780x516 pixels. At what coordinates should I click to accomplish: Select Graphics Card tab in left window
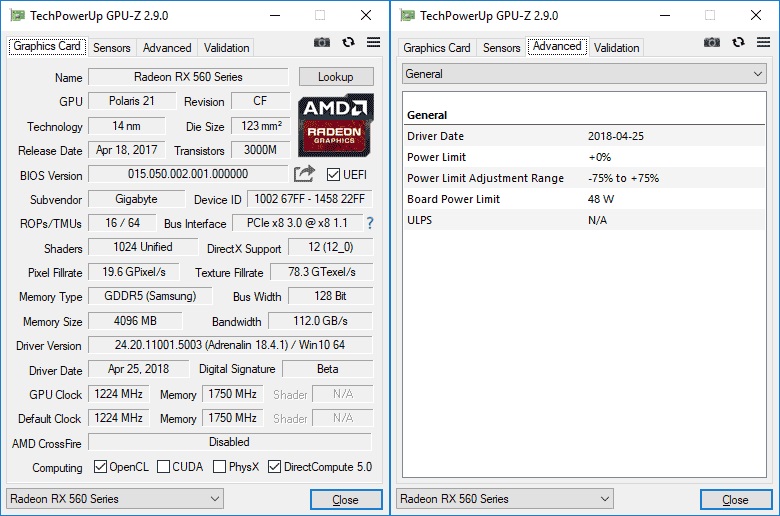[47, 46]
